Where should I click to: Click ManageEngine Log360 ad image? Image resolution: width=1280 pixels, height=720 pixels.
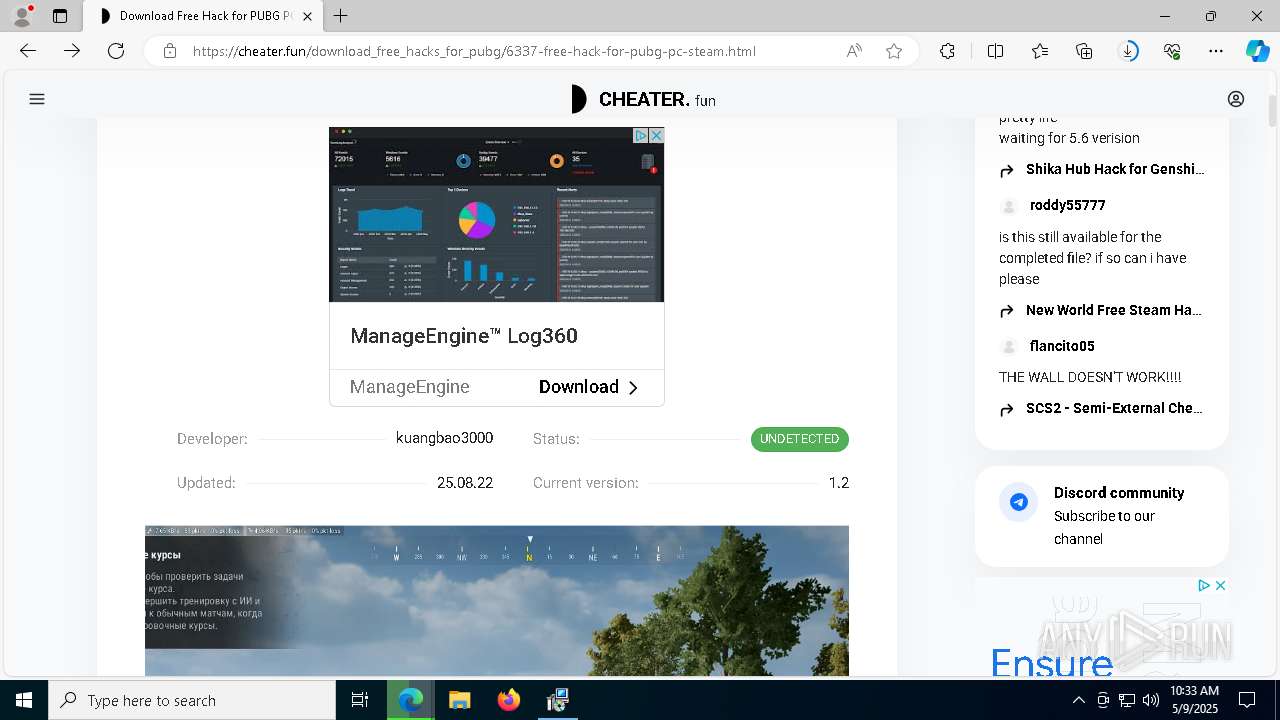pos(496,214)
